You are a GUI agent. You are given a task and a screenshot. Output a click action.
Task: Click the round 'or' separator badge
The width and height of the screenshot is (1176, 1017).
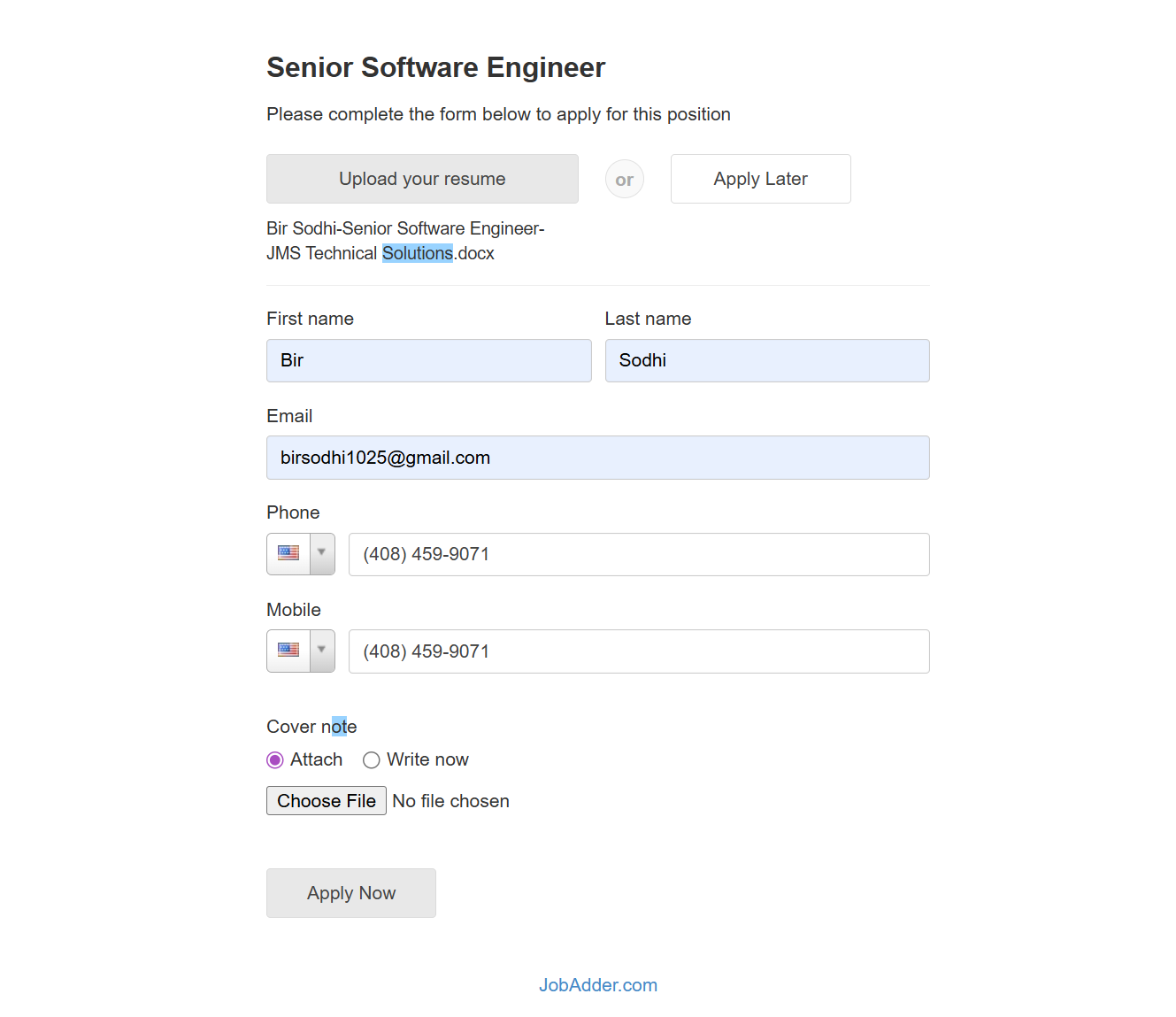click(624, 180)
